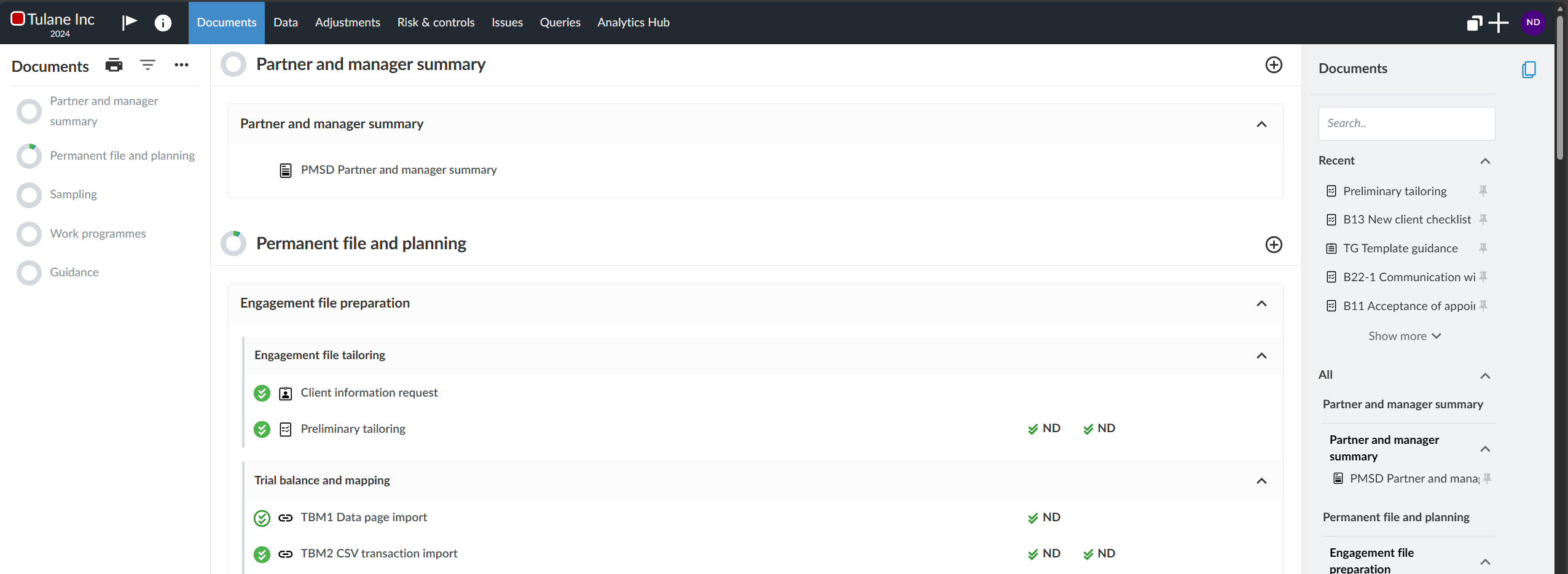The image size is (1568, 574).
Task: Click the PMSD document icon in main list
Action: tap(286, 170)
